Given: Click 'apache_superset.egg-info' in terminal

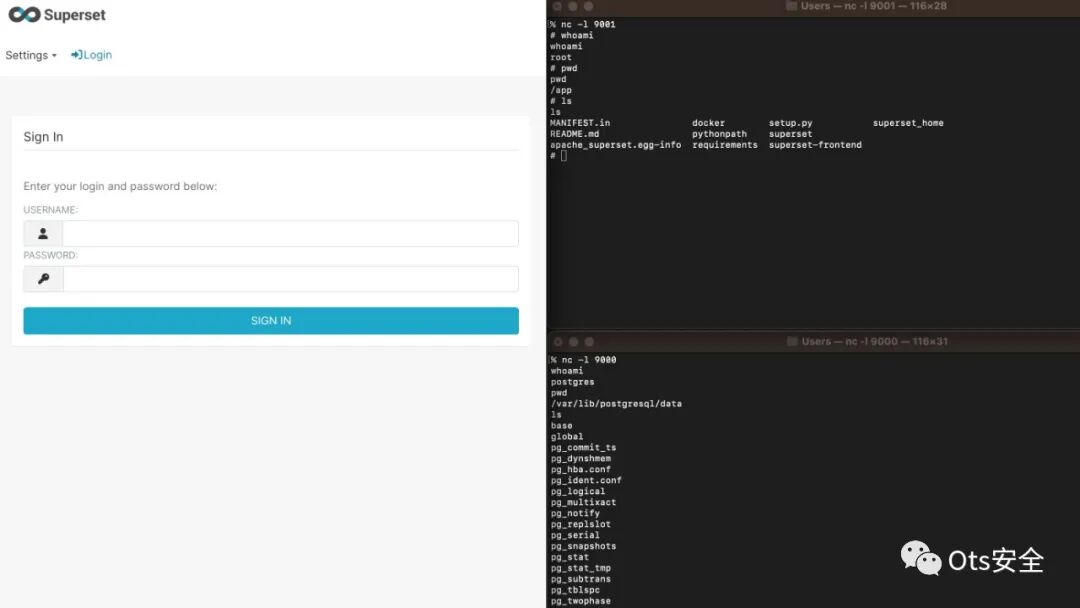Looking at the screenshot, I should [615, 145].
